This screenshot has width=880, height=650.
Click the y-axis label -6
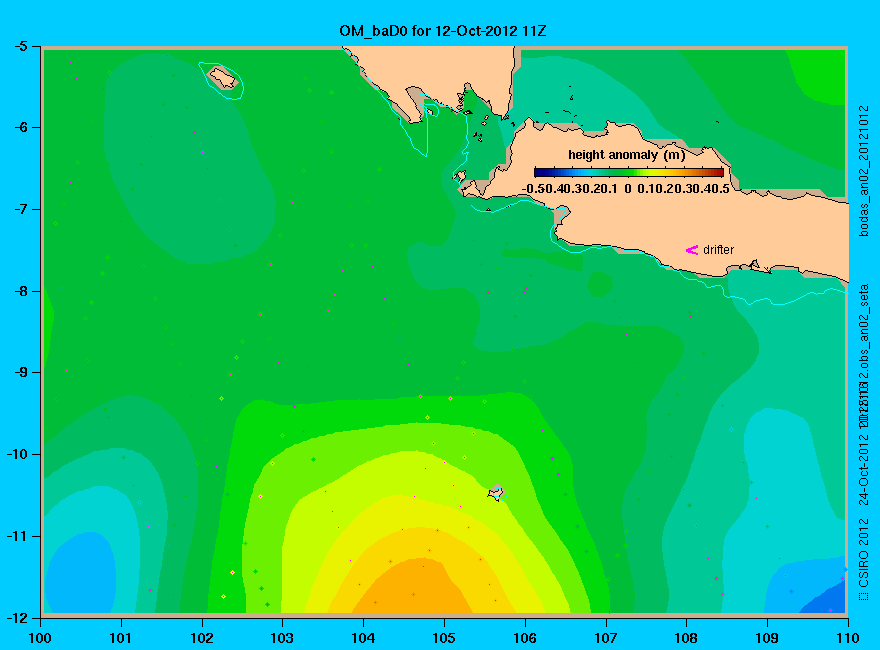click(x=20, y=127)
